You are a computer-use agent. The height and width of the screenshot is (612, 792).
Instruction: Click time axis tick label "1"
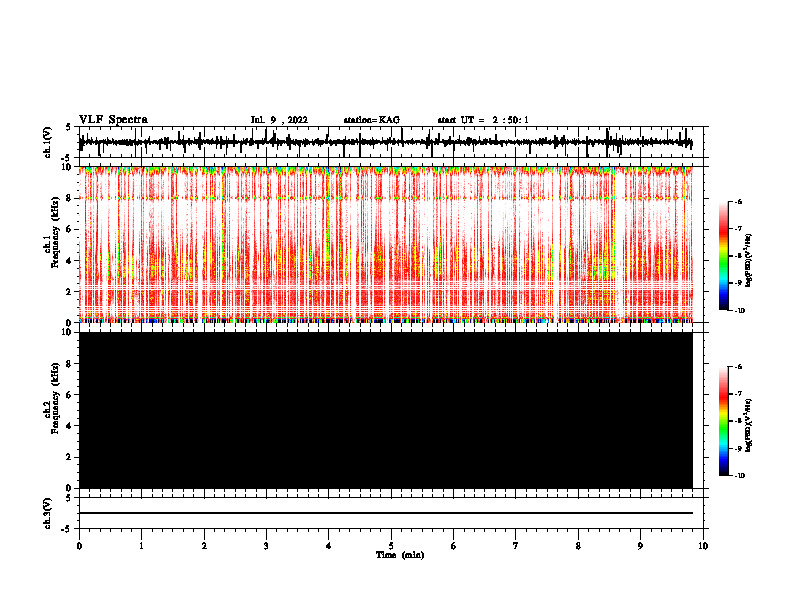(x=141, y=546)
